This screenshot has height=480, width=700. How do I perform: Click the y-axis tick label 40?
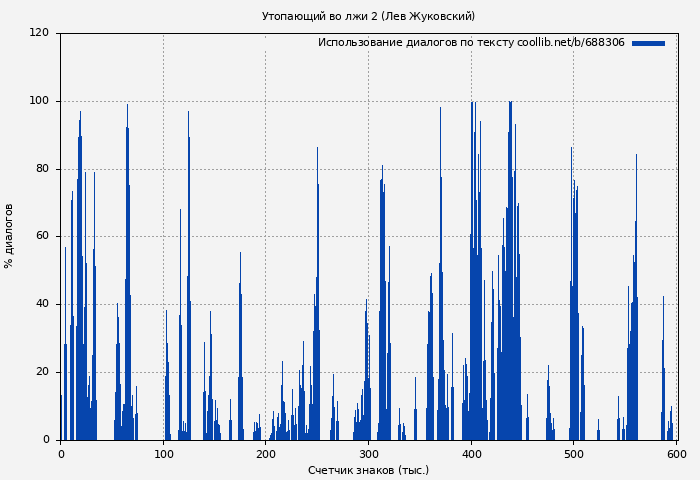click(42, 304)
